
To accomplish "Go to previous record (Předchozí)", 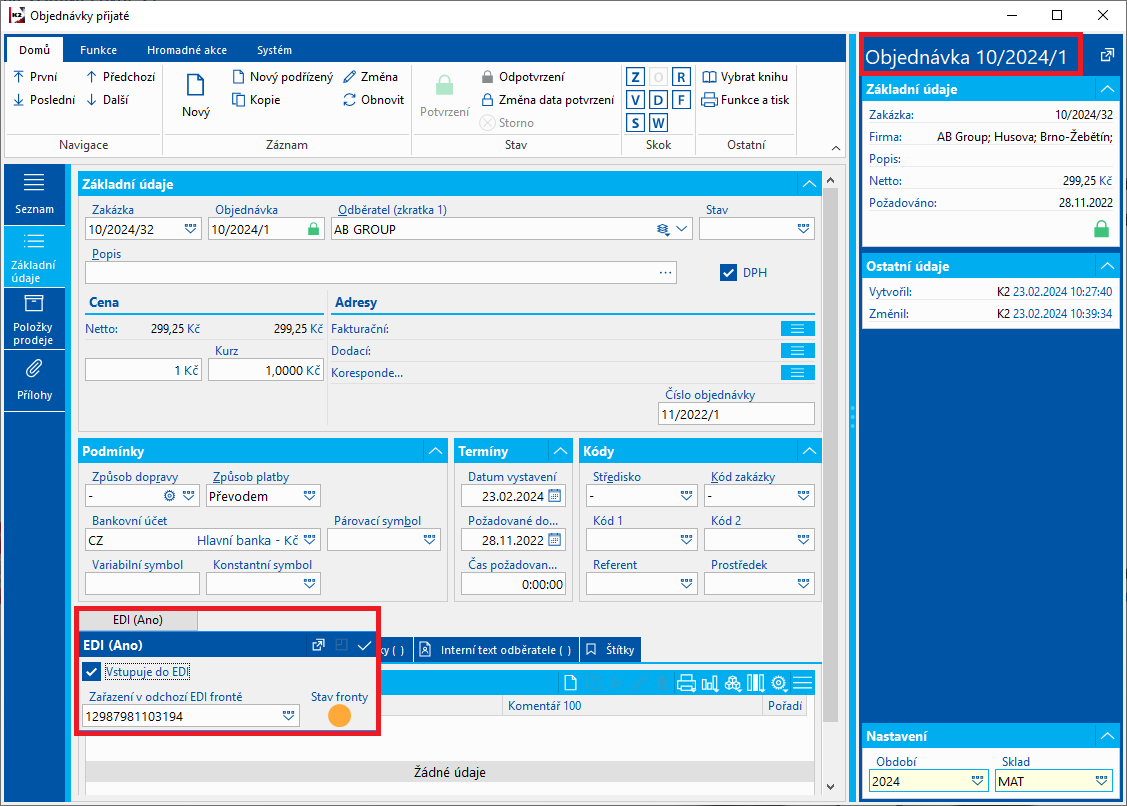I will coord(121,77).
